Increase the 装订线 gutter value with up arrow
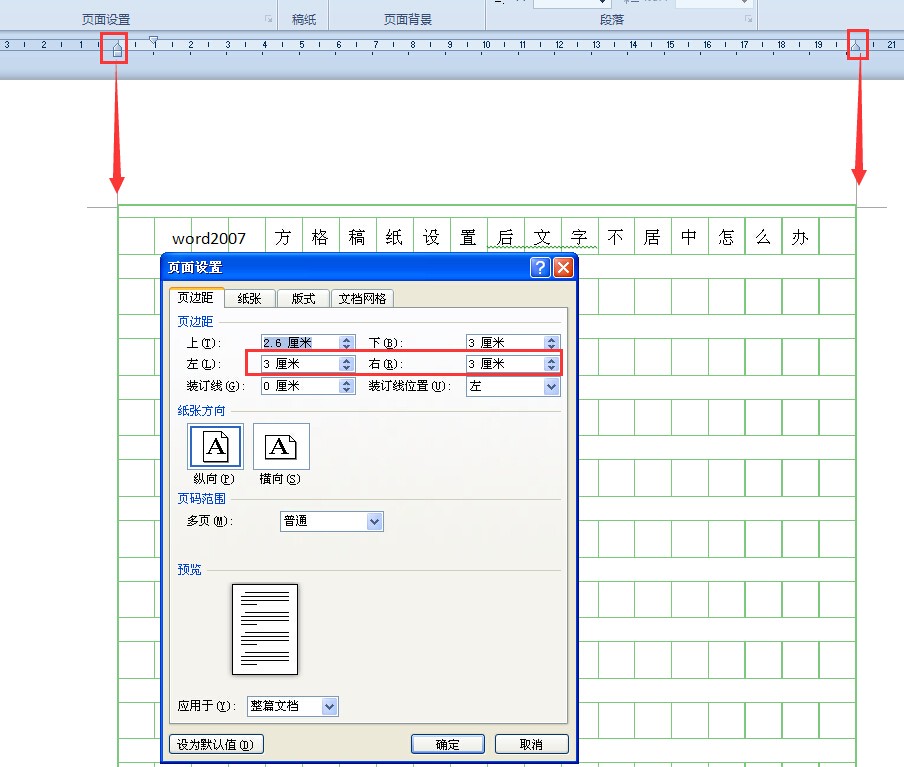Screen dimensions: 904x767 [346, 383]
